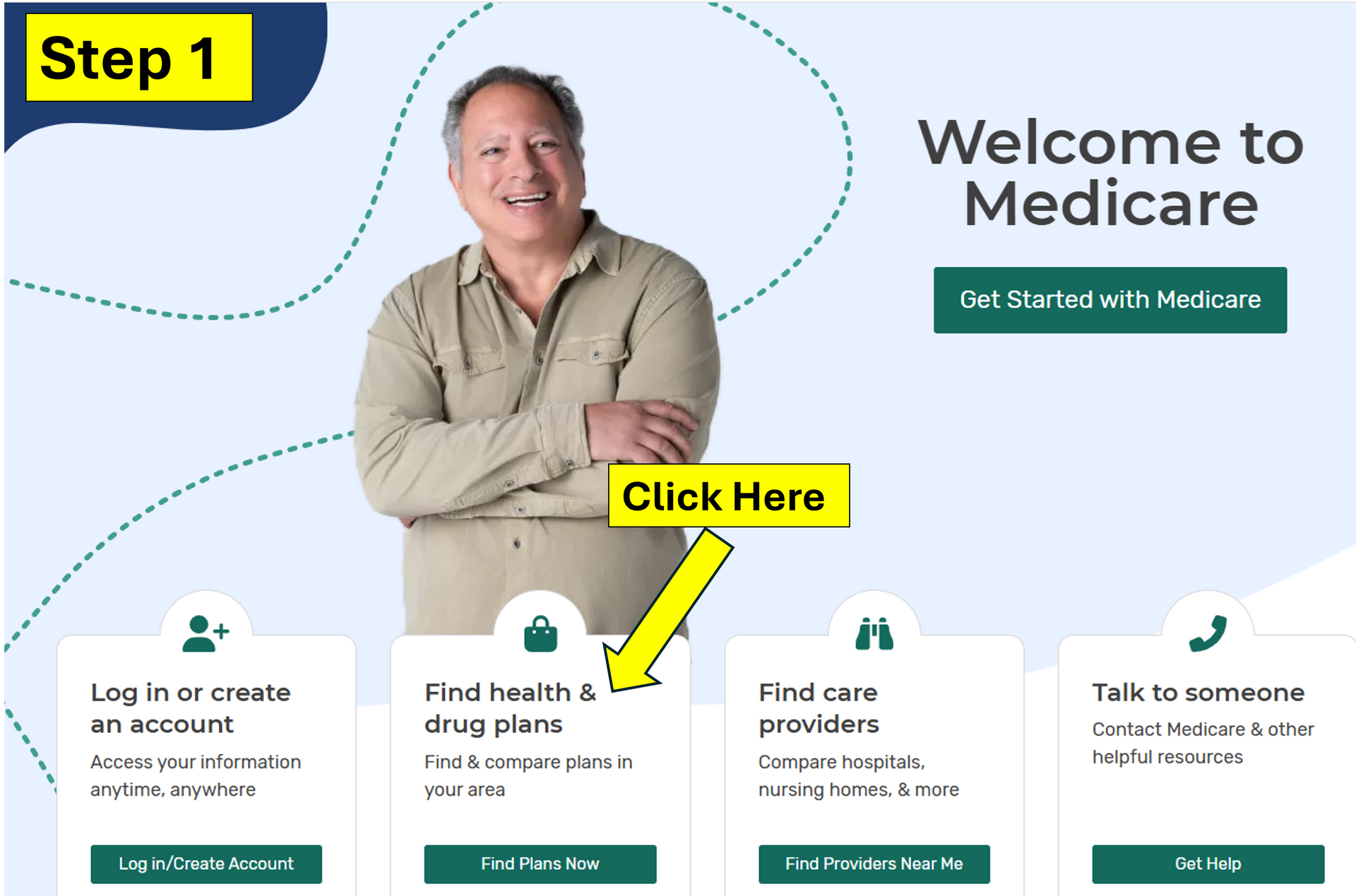Click the yellow Step 1 label
The height and width of the screenshot is (896, 1356).
[139, 57]
